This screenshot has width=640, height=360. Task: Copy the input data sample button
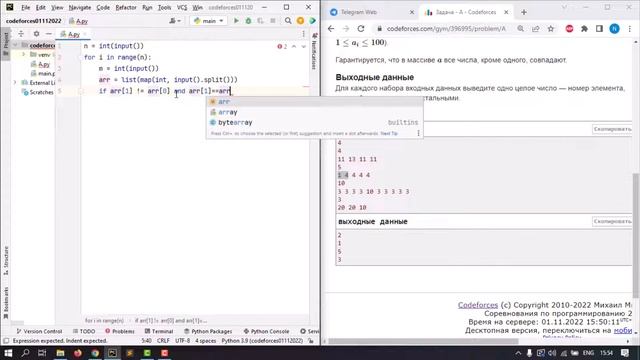tap(612, 129)
